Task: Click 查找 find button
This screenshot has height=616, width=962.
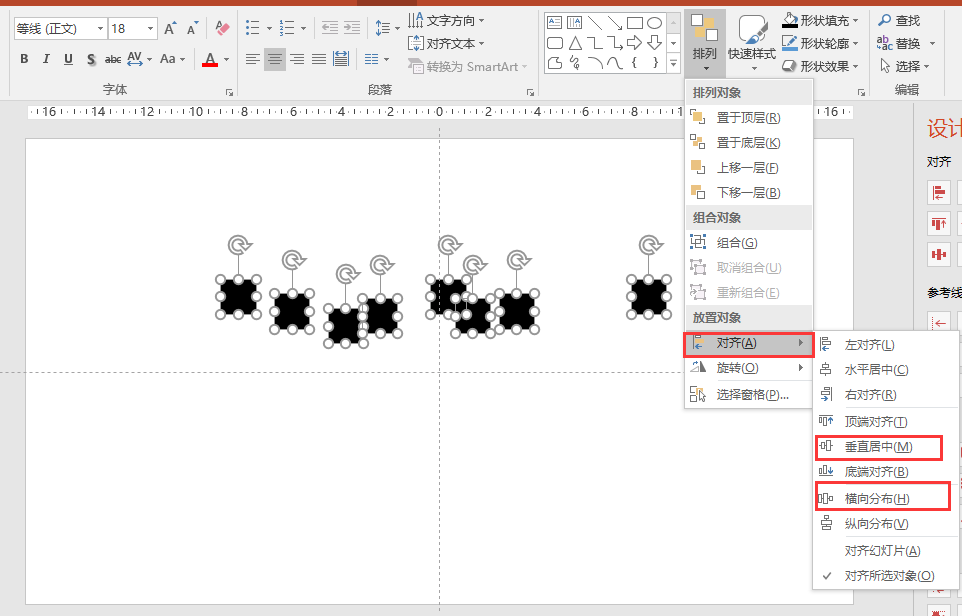Action: (x=899, y=20)
